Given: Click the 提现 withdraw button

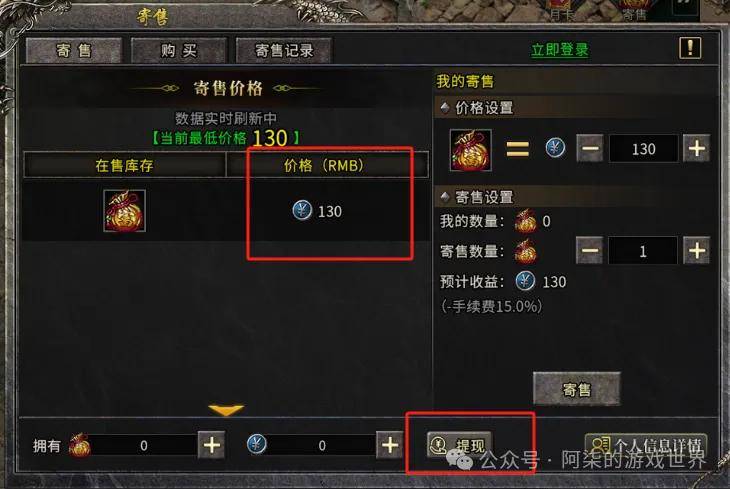Looking at the screenshot, I should (460, 445).
